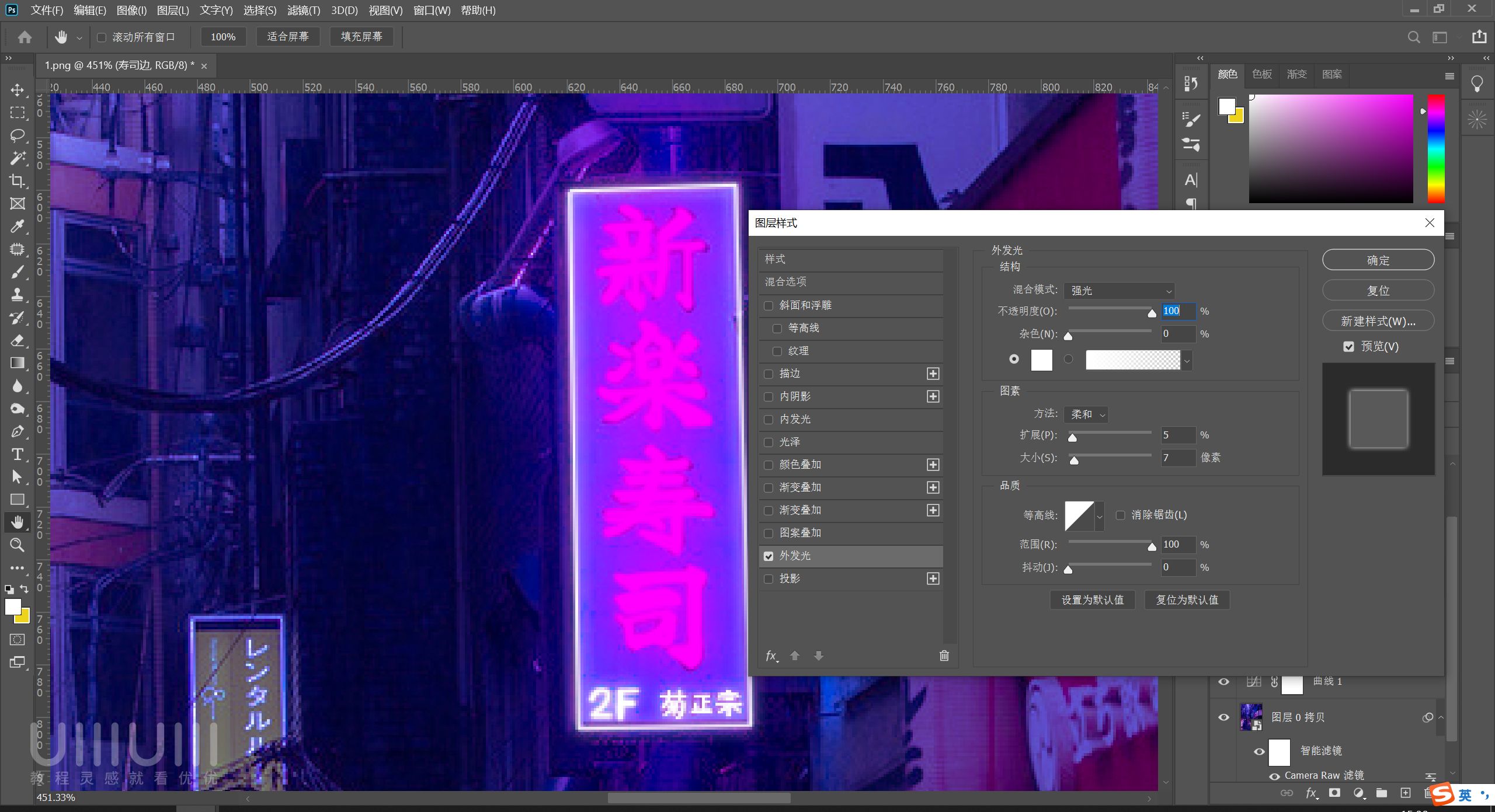Viewport: 1495px width, 812px height.
Task: Click the 适合屏幕 button
Action: pyautogui.click(x=288, y=37)
